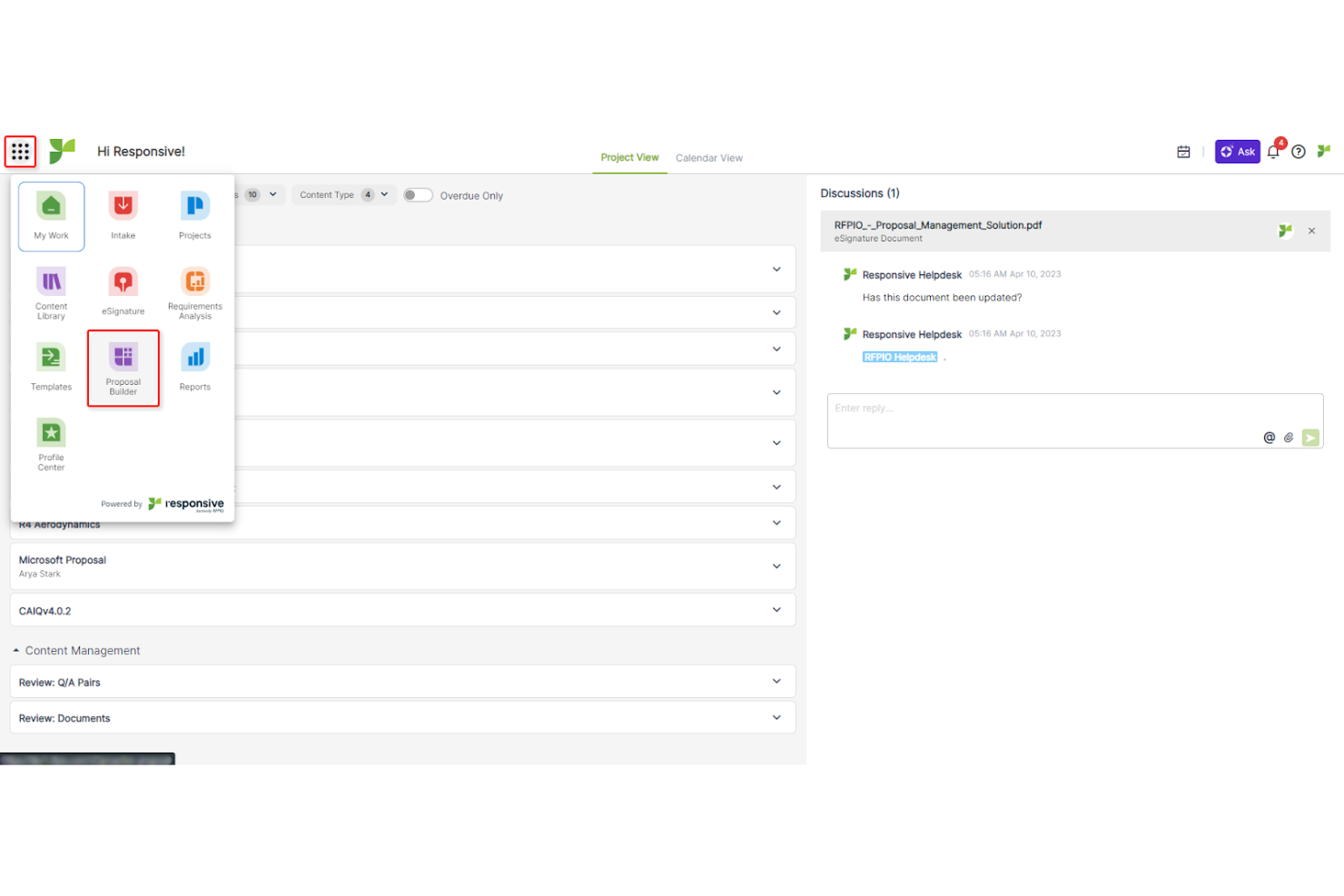Switch to Calendar View tab
Image resolution: width=1344 pixels, height=896 pixels.
[708, 157]
